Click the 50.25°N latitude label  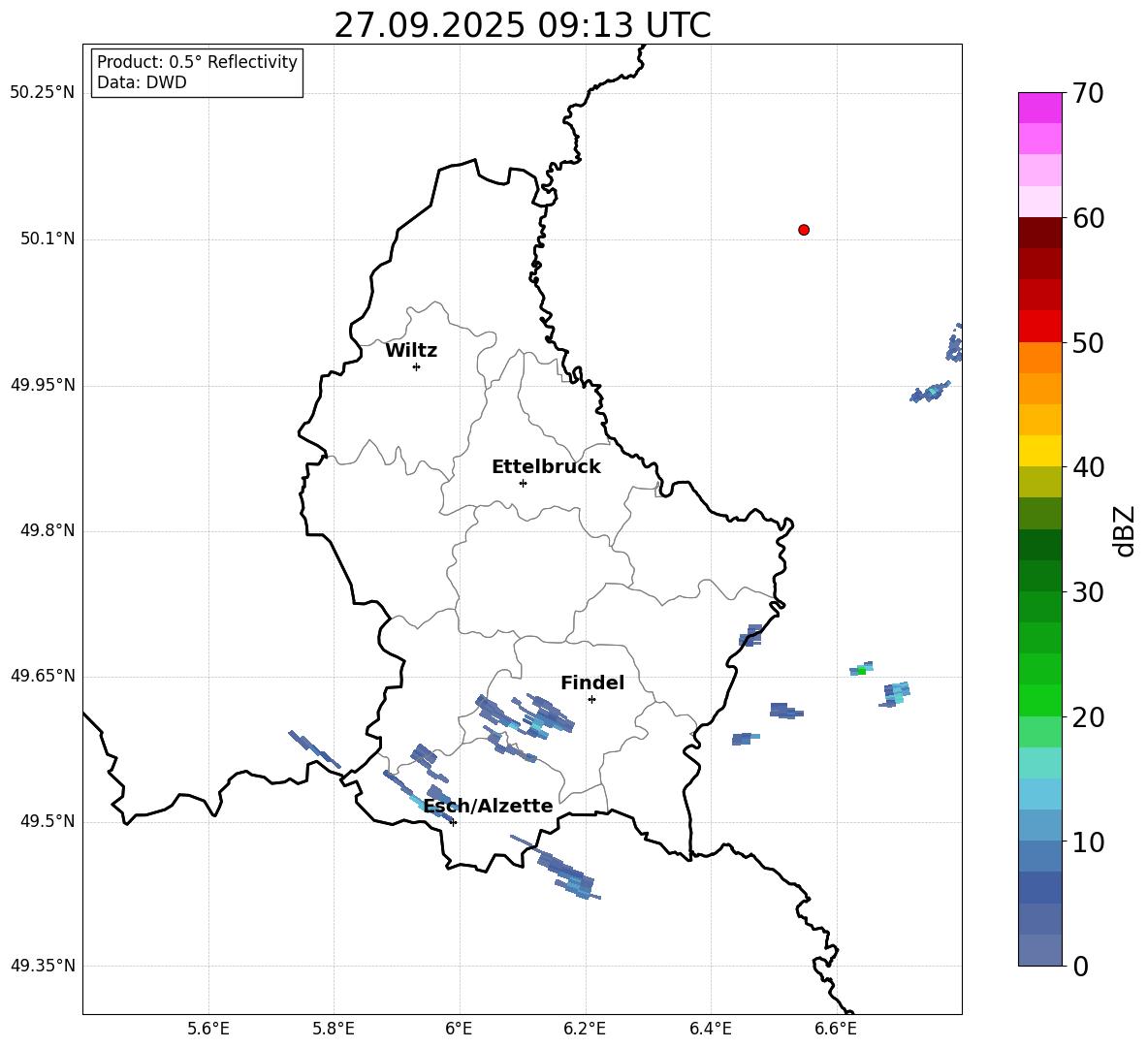43,93
